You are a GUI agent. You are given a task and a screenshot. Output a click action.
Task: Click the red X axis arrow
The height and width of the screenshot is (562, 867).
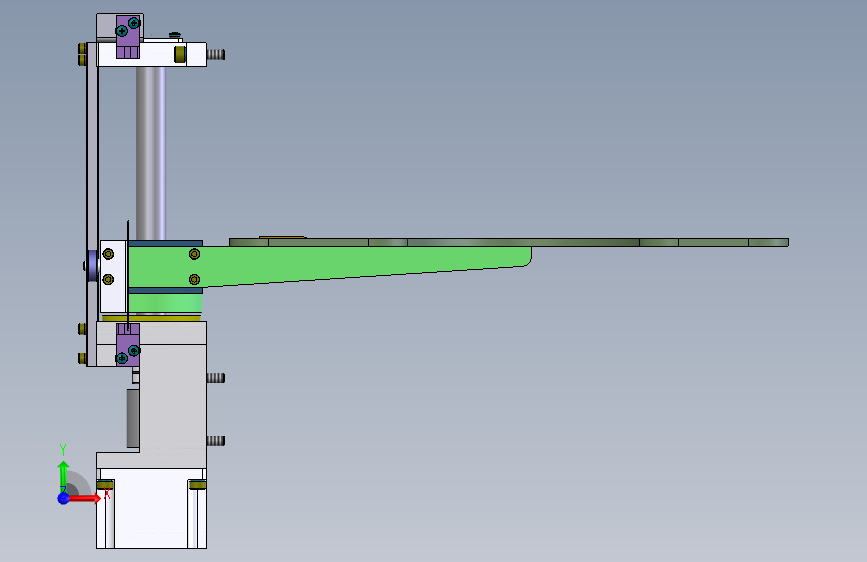(85, 498)
